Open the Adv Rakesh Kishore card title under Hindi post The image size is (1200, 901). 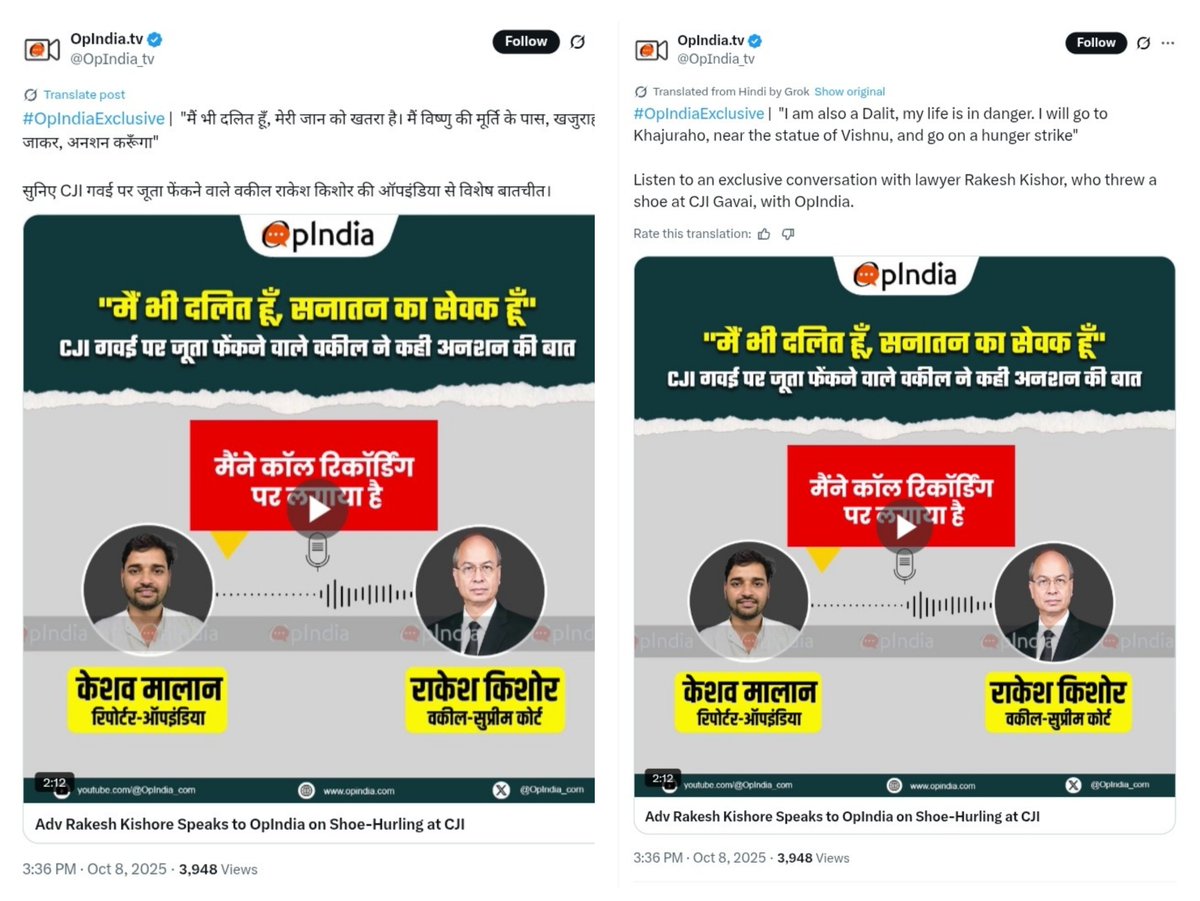point(250,825)
